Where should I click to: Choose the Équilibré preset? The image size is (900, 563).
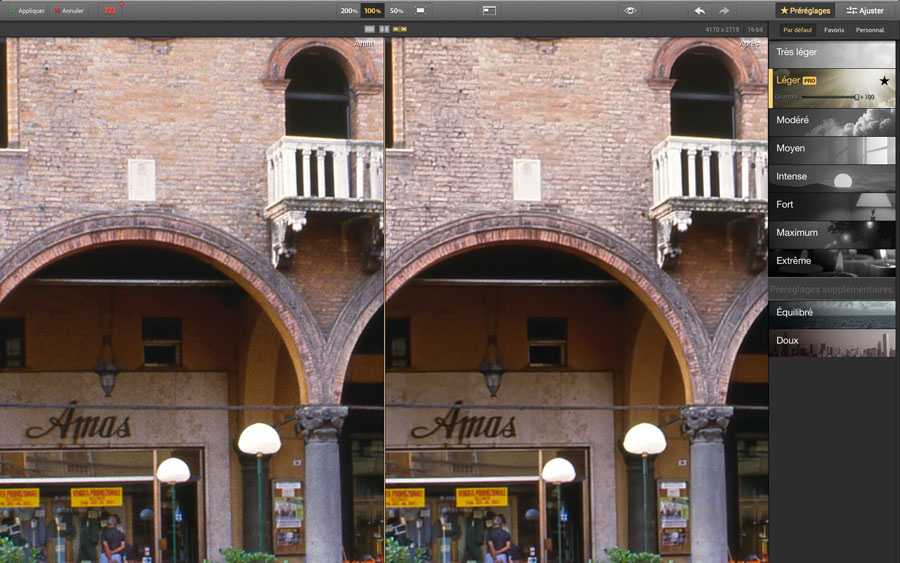(832, 314)
